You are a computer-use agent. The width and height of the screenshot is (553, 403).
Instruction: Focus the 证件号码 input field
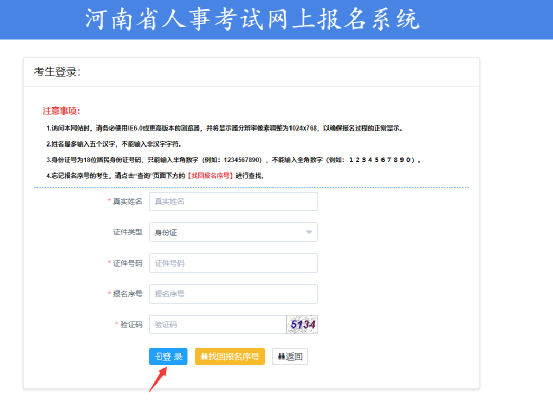(x=233, y=263)
